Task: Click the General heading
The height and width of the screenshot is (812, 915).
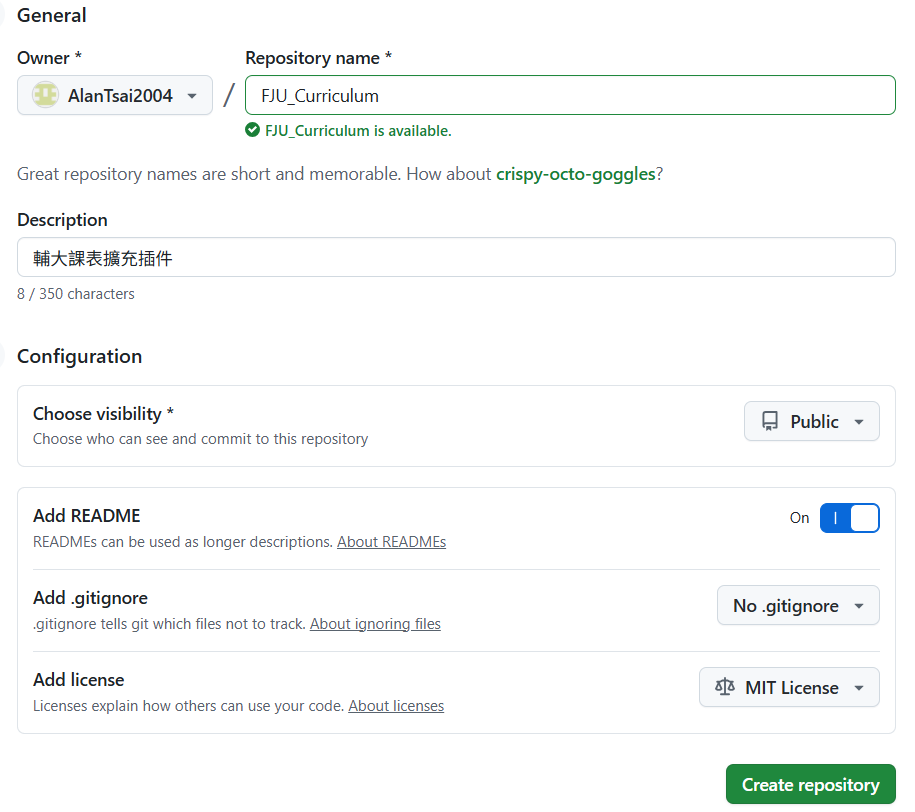Action: 52,15
